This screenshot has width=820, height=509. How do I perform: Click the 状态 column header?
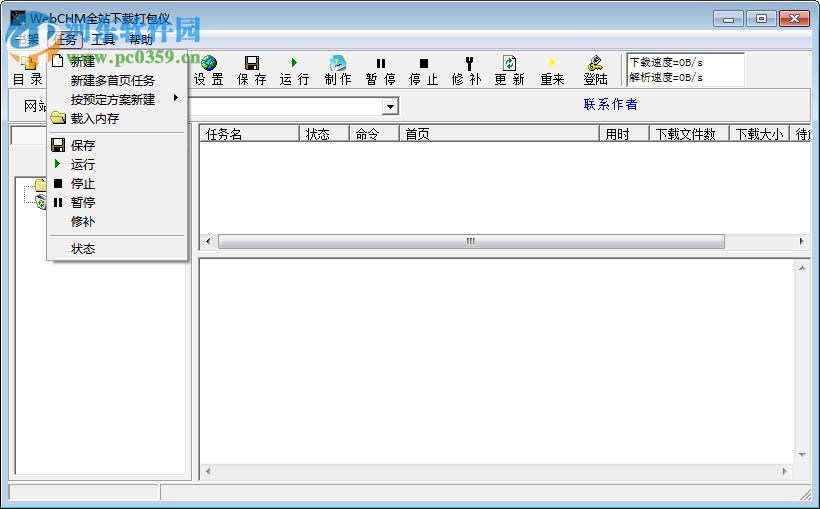tap(324, 134)
